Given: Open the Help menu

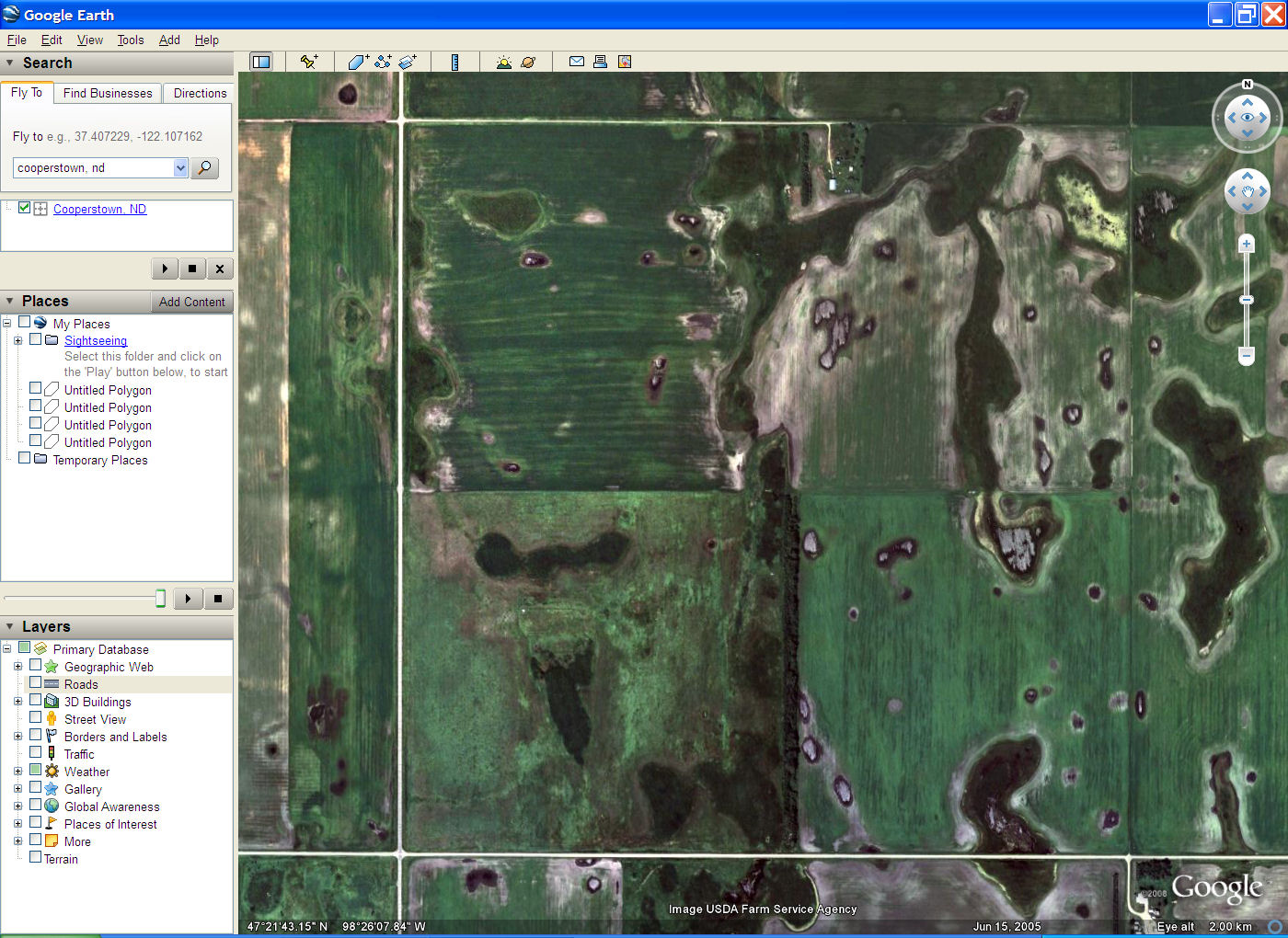Looking at the screenshot, I should [207, 40].
